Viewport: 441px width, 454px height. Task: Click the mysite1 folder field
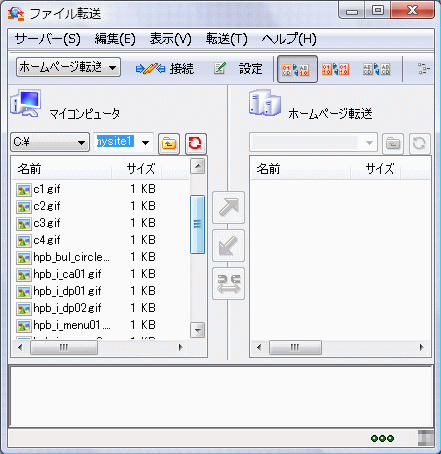pyautogui.click(x=115, y=141)
